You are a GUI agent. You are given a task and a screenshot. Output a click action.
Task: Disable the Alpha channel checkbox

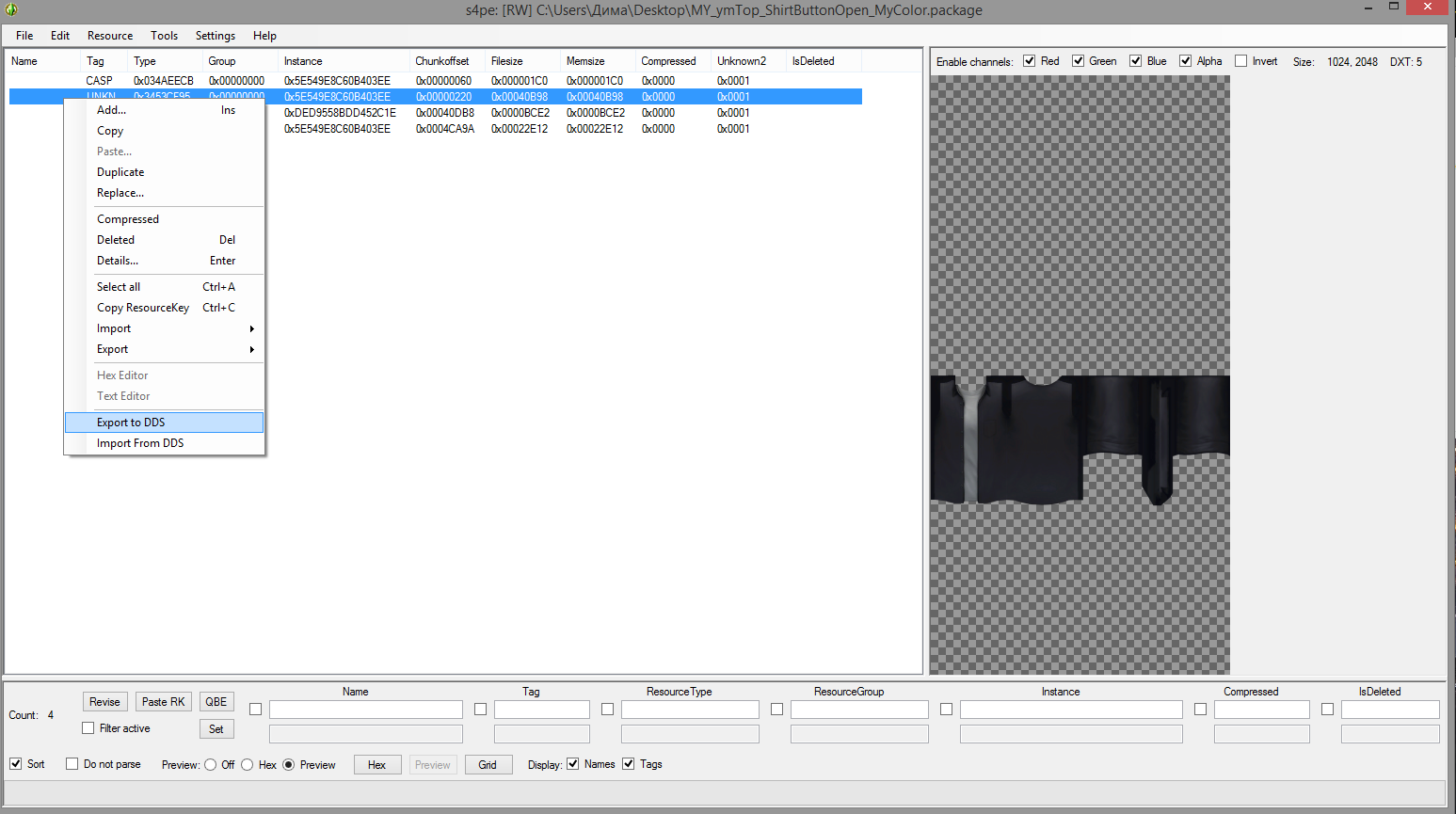point(1186,61)
